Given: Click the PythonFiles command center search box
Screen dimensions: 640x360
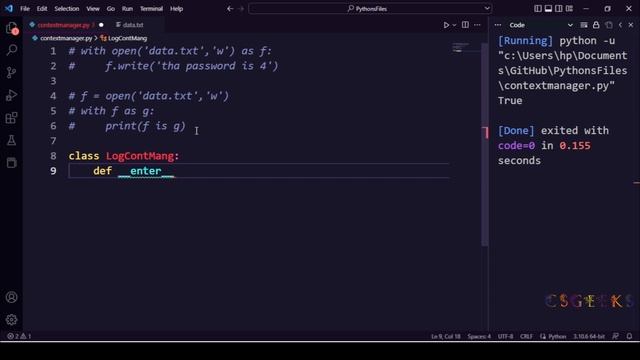Looking at the screenshot, I should [x=370, y=9].
